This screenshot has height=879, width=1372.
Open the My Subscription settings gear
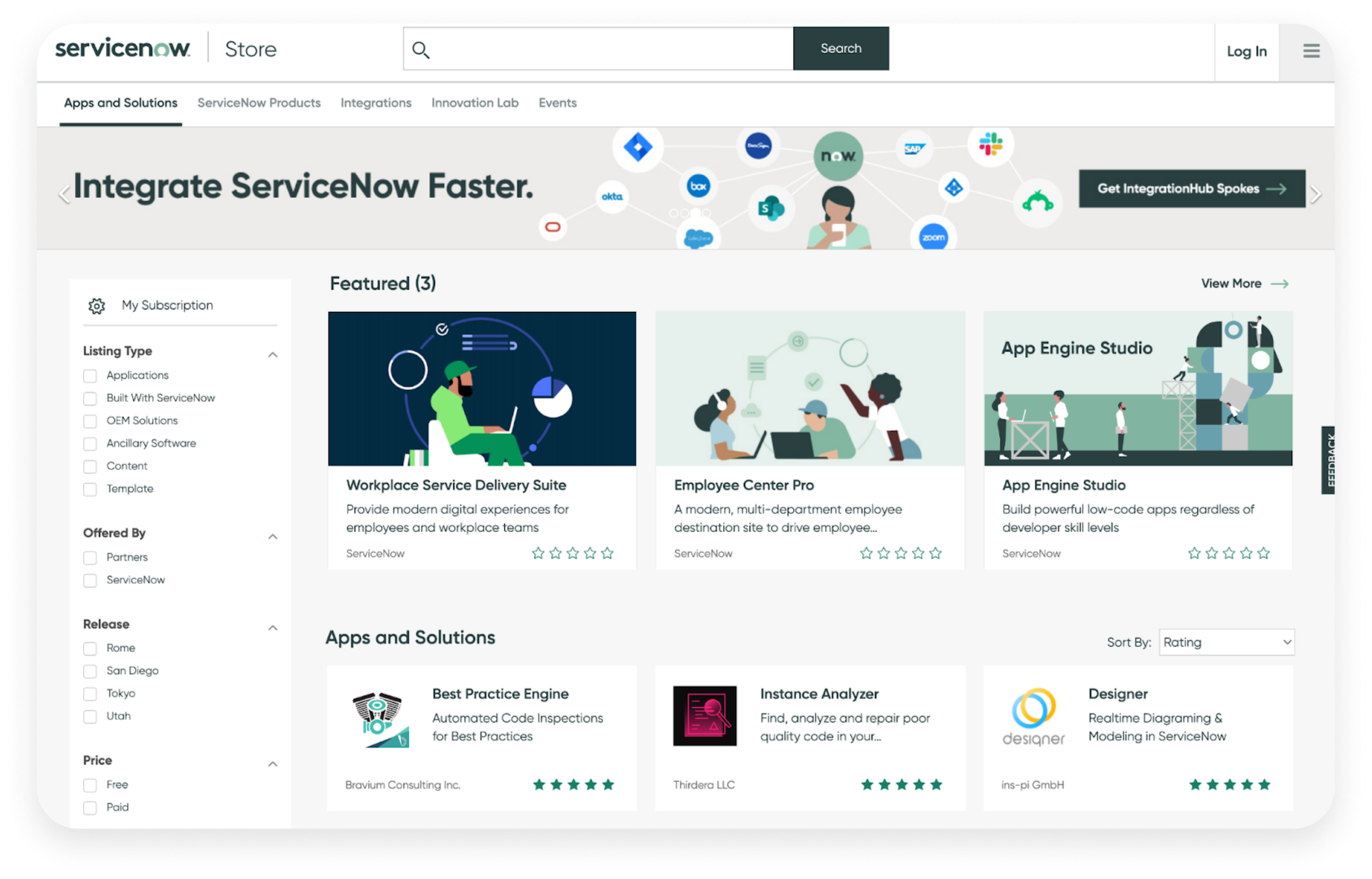[x=96, y=305]
